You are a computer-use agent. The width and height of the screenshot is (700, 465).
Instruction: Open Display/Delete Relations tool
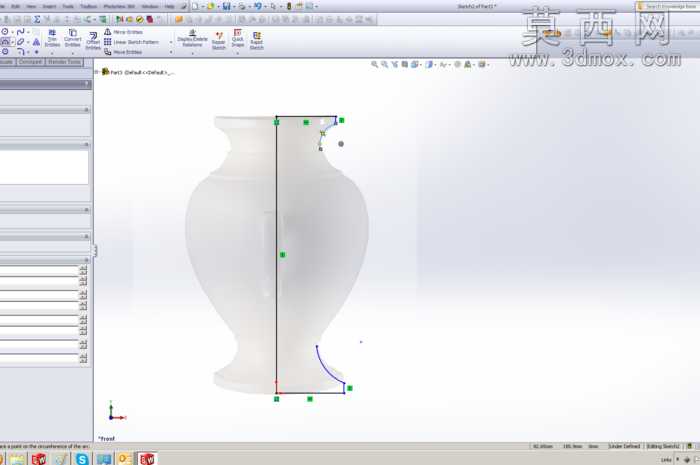(192, 38)
